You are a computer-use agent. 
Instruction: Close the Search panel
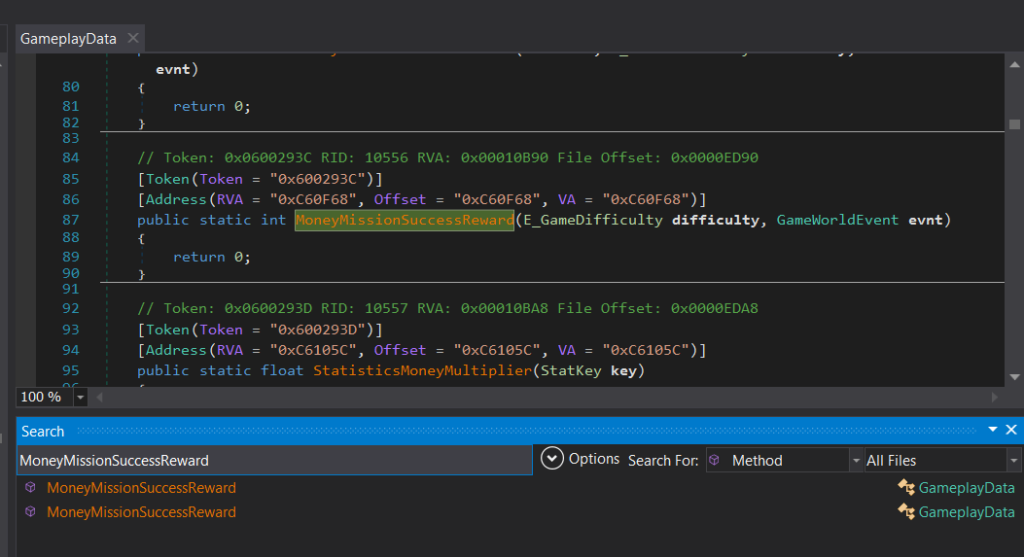pos(1011,430)
